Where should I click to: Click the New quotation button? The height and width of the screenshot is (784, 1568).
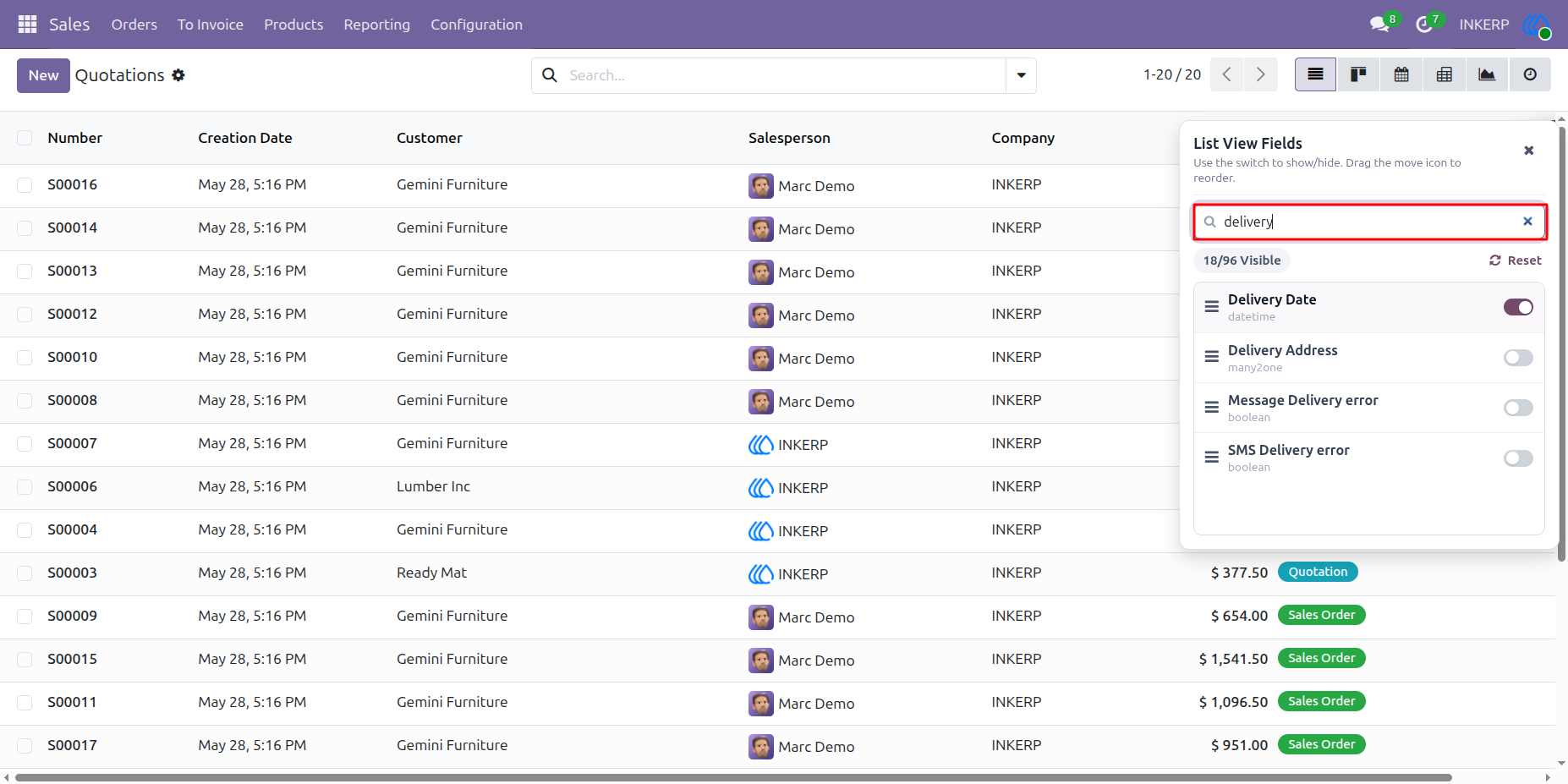(x=43, y=75)
